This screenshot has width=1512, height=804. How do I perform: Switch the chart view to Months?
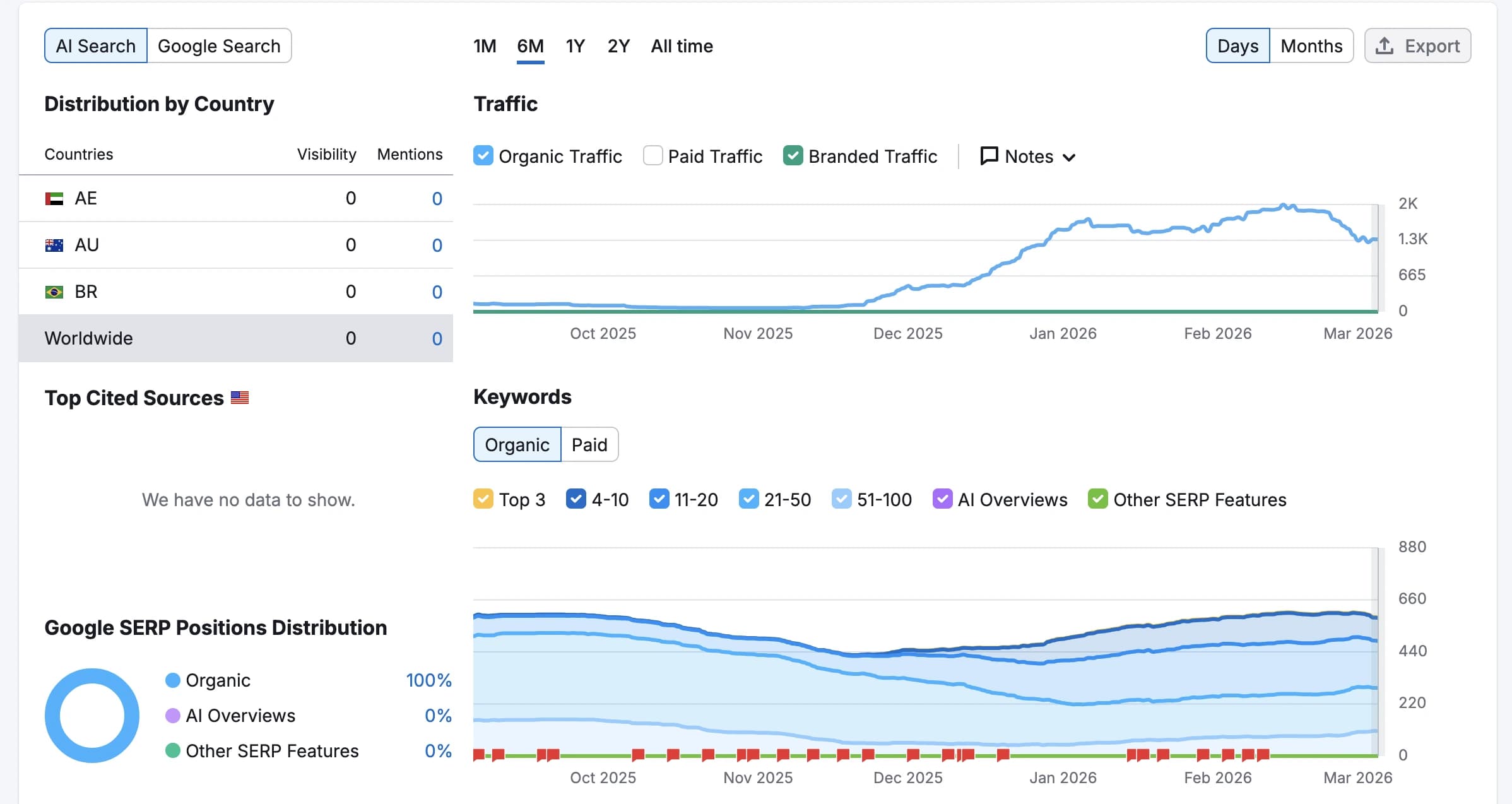click(x=1311, y=46)
